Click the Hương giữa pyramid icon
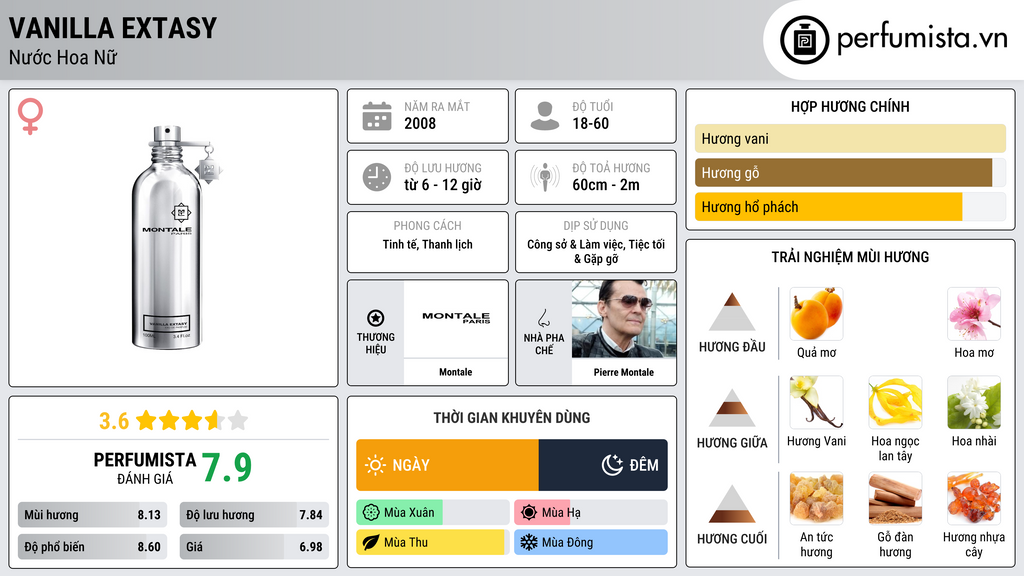Screen dimensions: 1024x576 732,408
